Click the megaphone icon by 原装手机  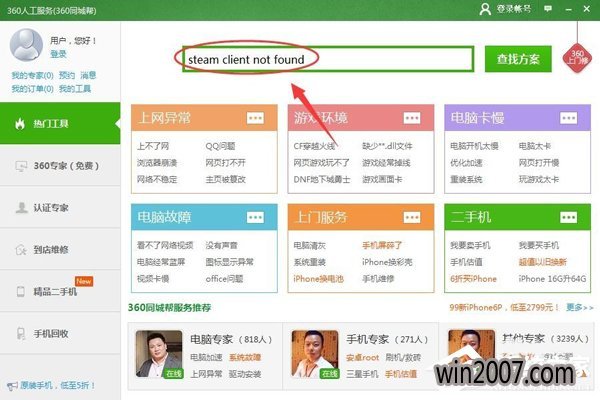(12, 386)
